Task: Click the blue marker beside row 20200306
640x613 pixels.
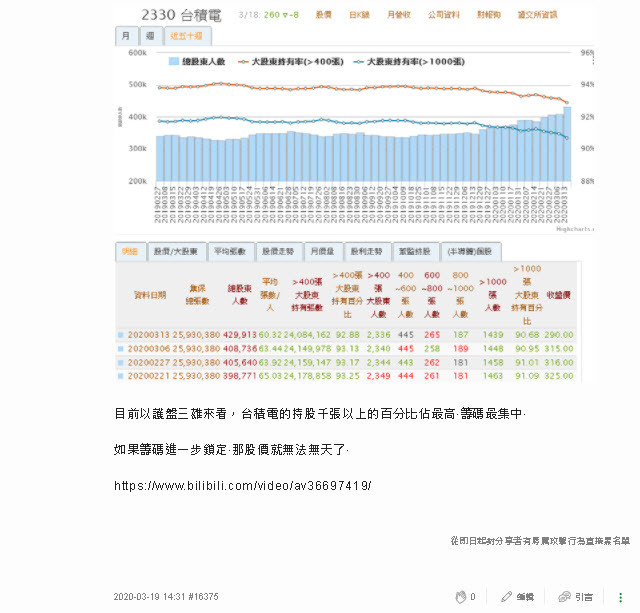Action: (120, 349)
